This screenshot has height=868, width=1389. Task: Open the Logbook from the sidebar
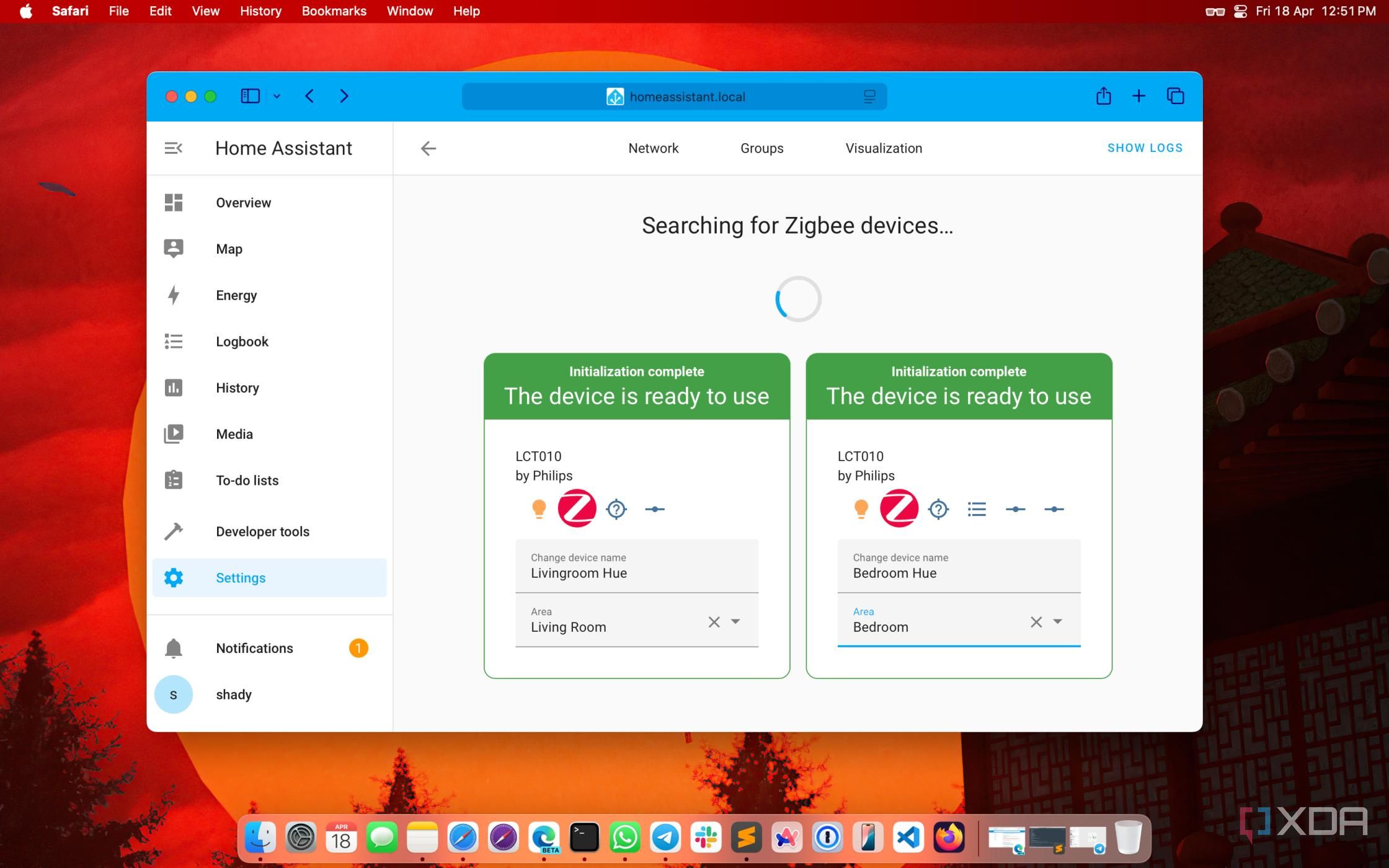pyautogui.click(x=242, y=341)
